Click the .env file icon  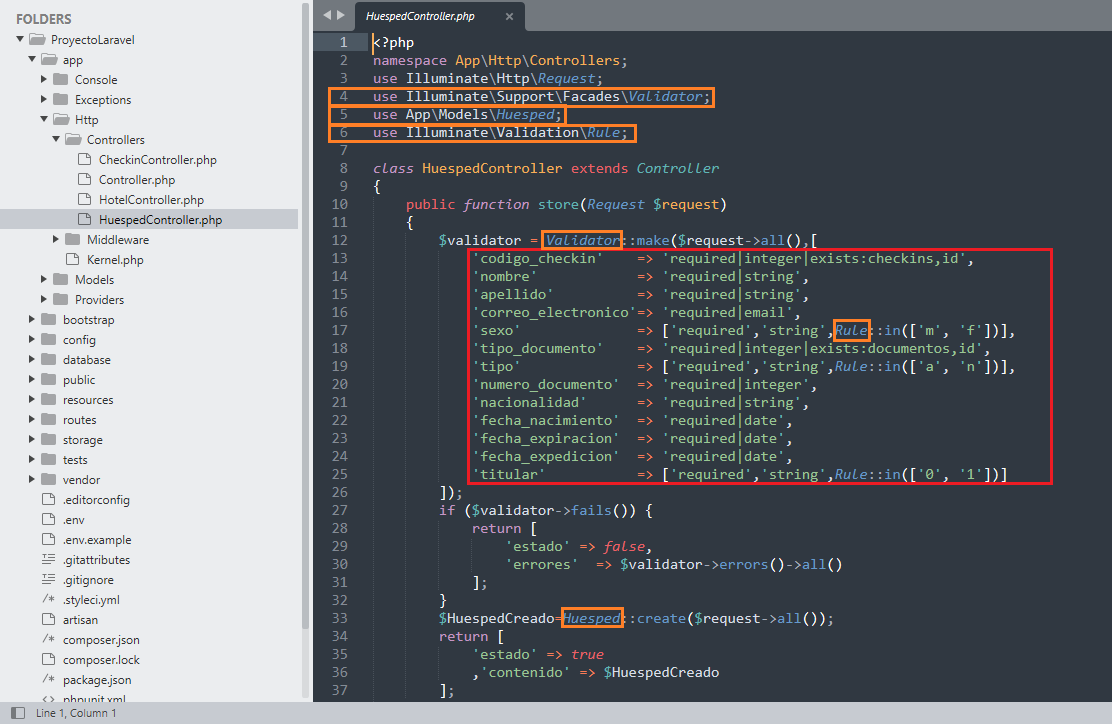click(x=48, y=520)
